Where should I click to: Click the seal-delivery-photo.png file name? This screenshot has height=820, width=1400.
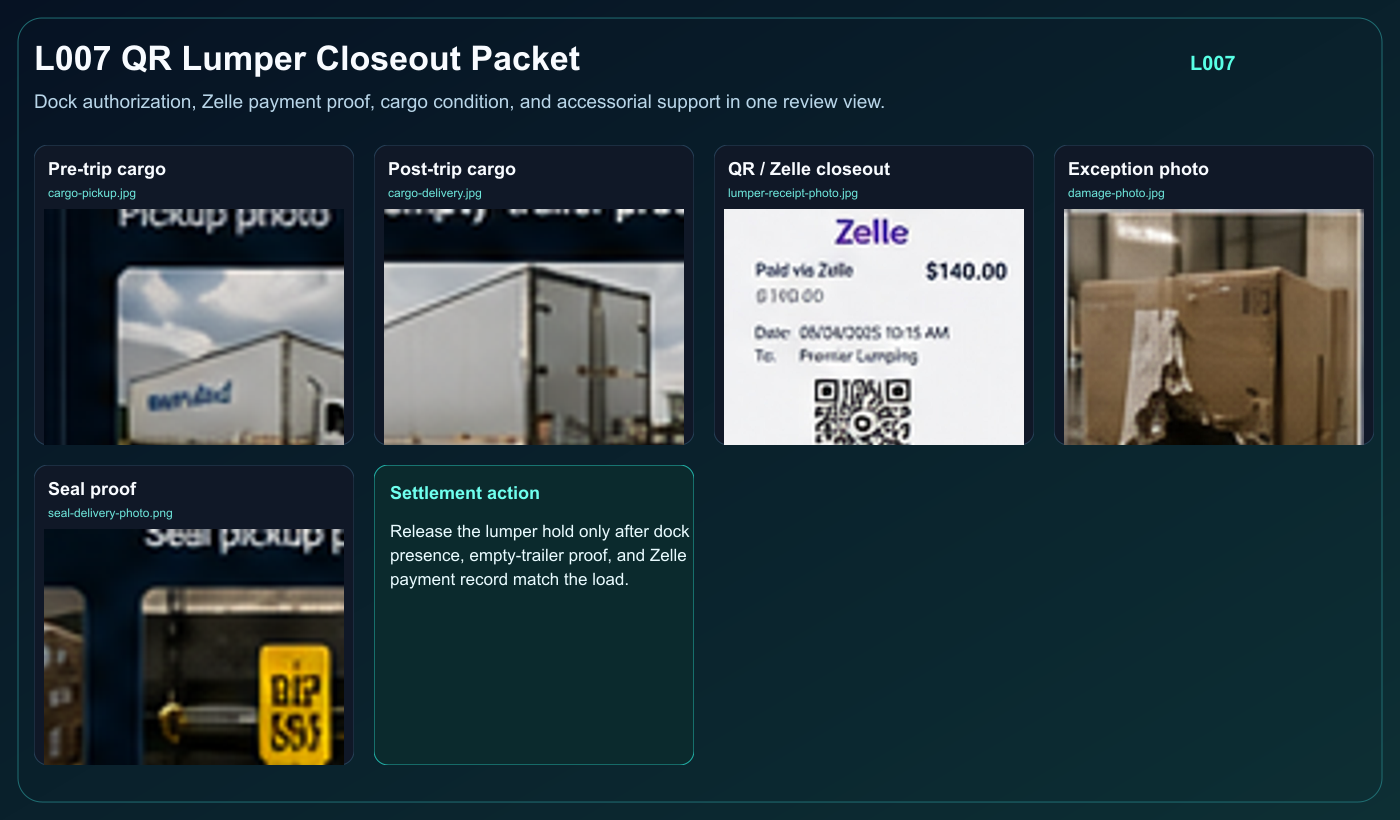pos(110,513)
